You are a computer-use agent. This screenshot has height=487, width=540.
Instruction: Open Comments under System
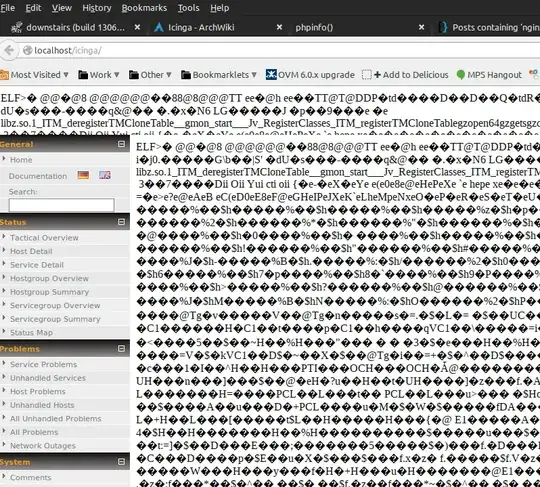[x=31, y=477]
